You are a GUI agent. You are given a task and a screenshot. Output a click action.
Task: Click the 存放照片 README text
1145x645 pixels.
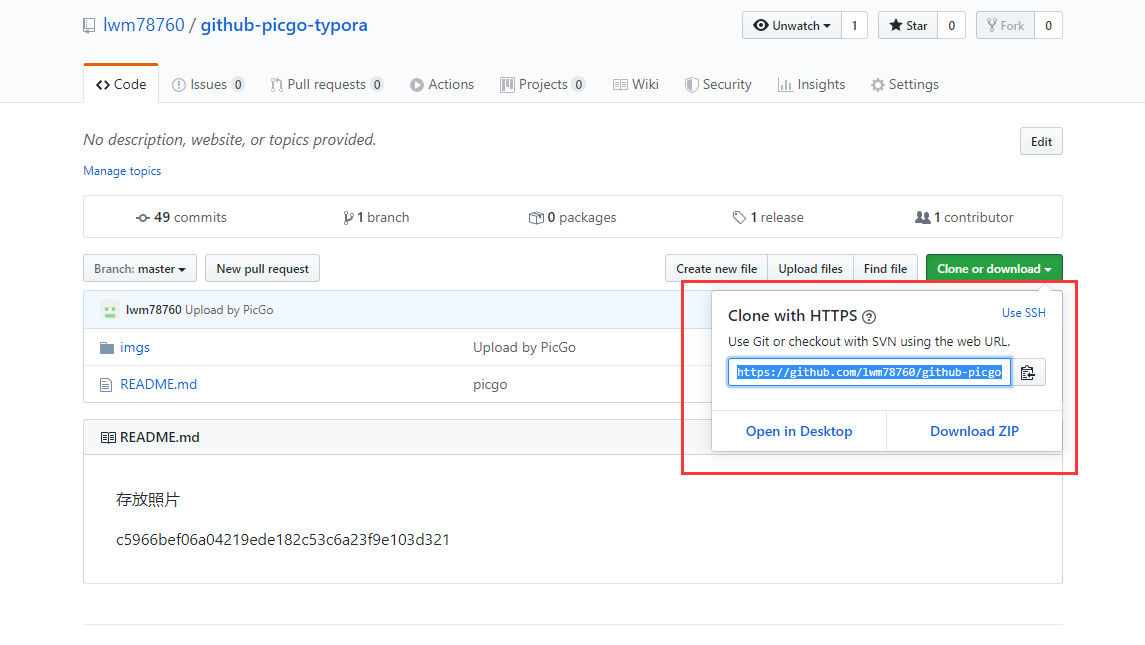148,500
